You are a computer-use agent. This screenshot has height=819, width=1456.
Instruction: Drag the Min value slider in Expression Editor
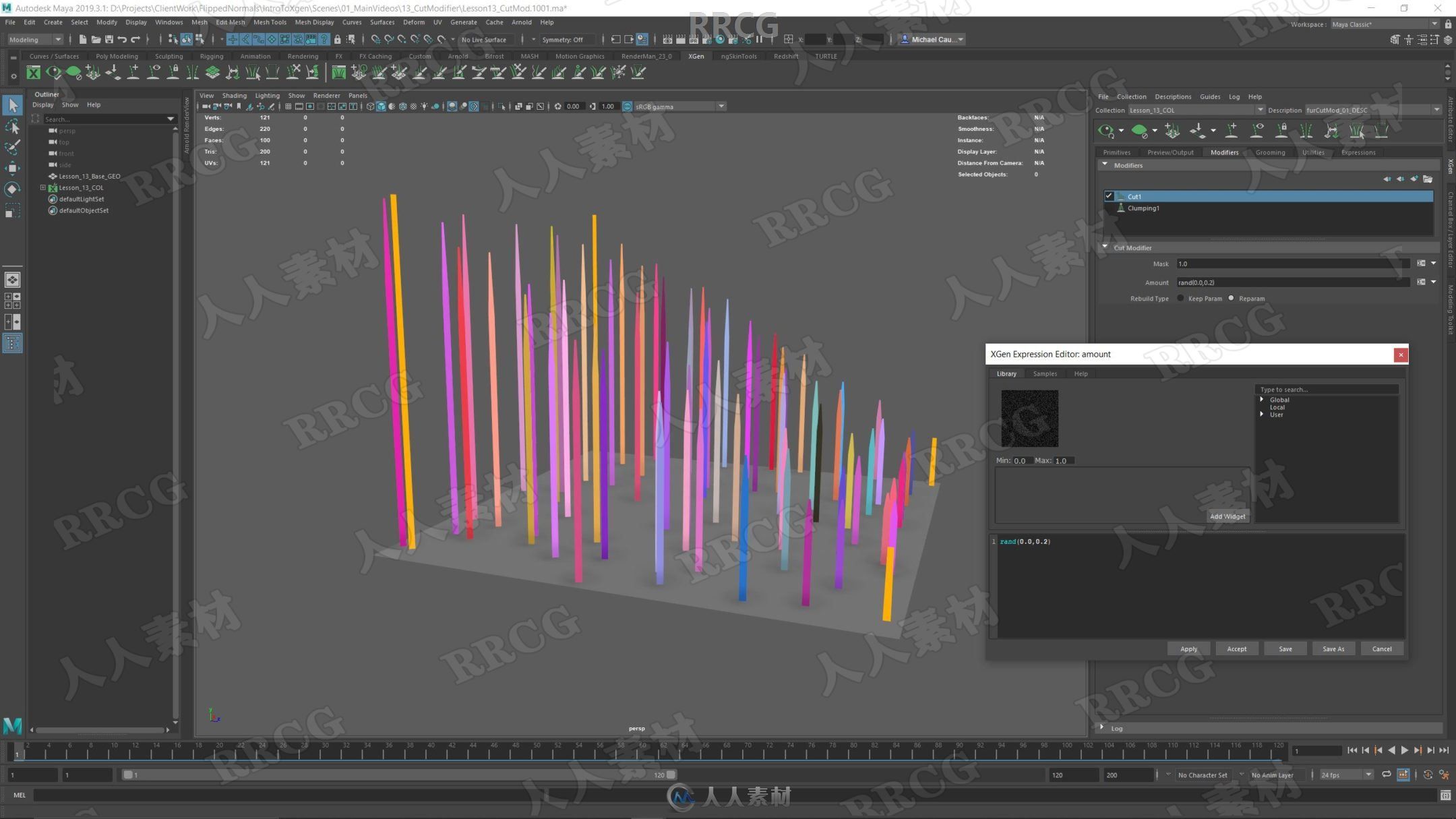coord(1022,459)
